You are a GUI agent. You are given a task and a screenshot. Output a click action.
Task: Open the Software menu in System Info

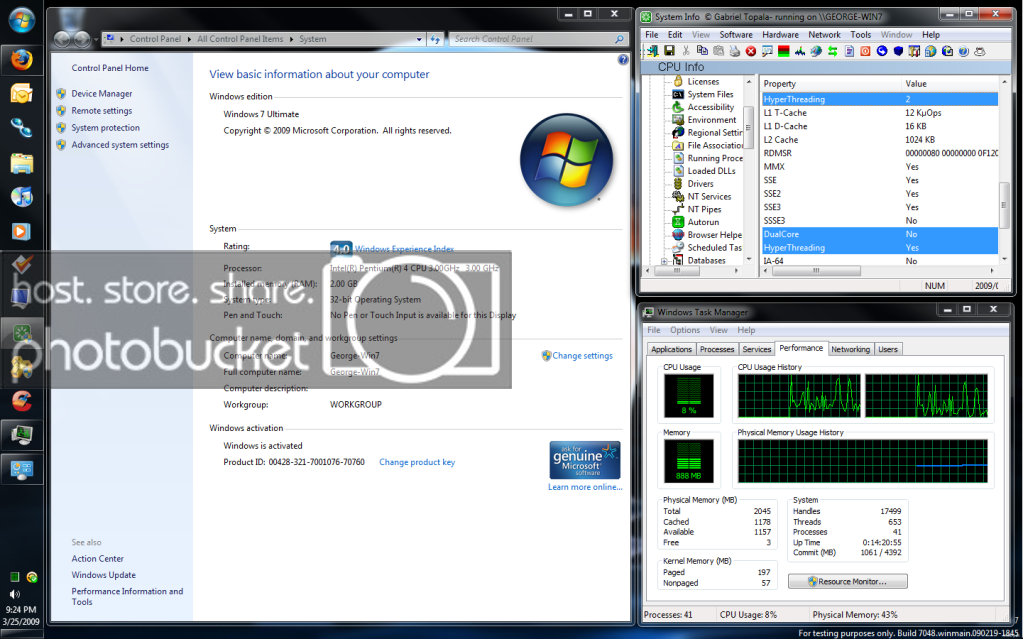tap(736, 35)
